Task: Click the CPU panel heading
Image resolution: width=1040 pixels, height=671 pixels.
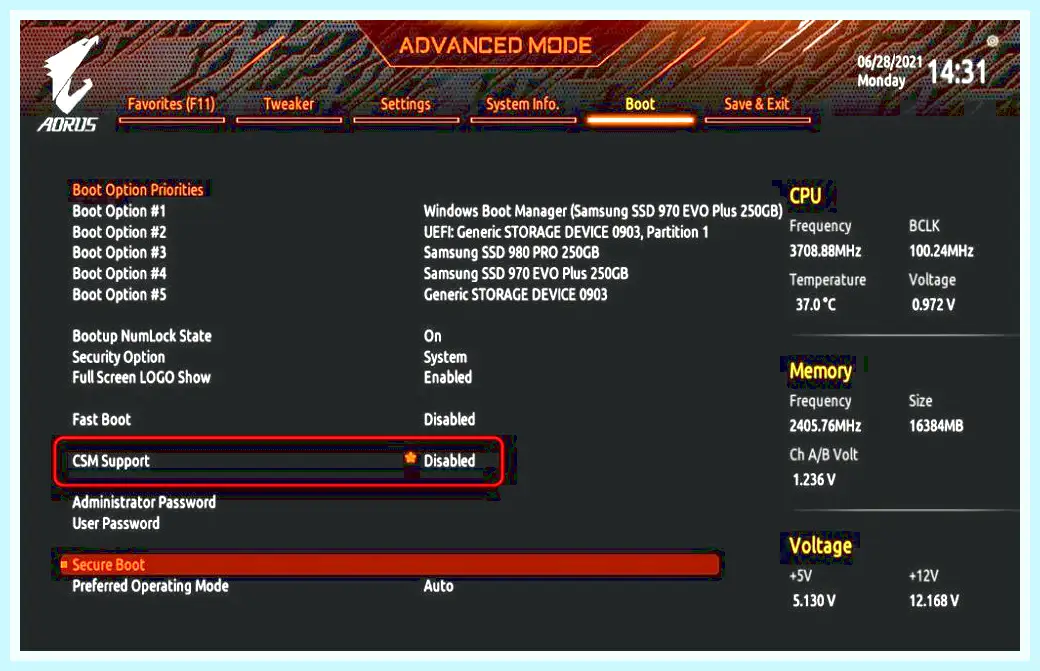Action: click(805, 196)
